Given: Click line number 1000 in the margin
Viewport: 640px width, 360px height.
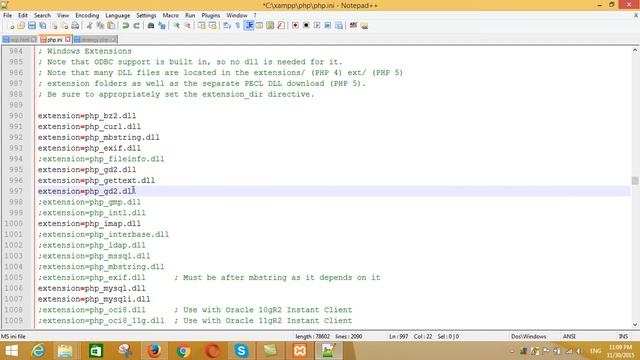Looking at the screenshot, I should point(14,223).
